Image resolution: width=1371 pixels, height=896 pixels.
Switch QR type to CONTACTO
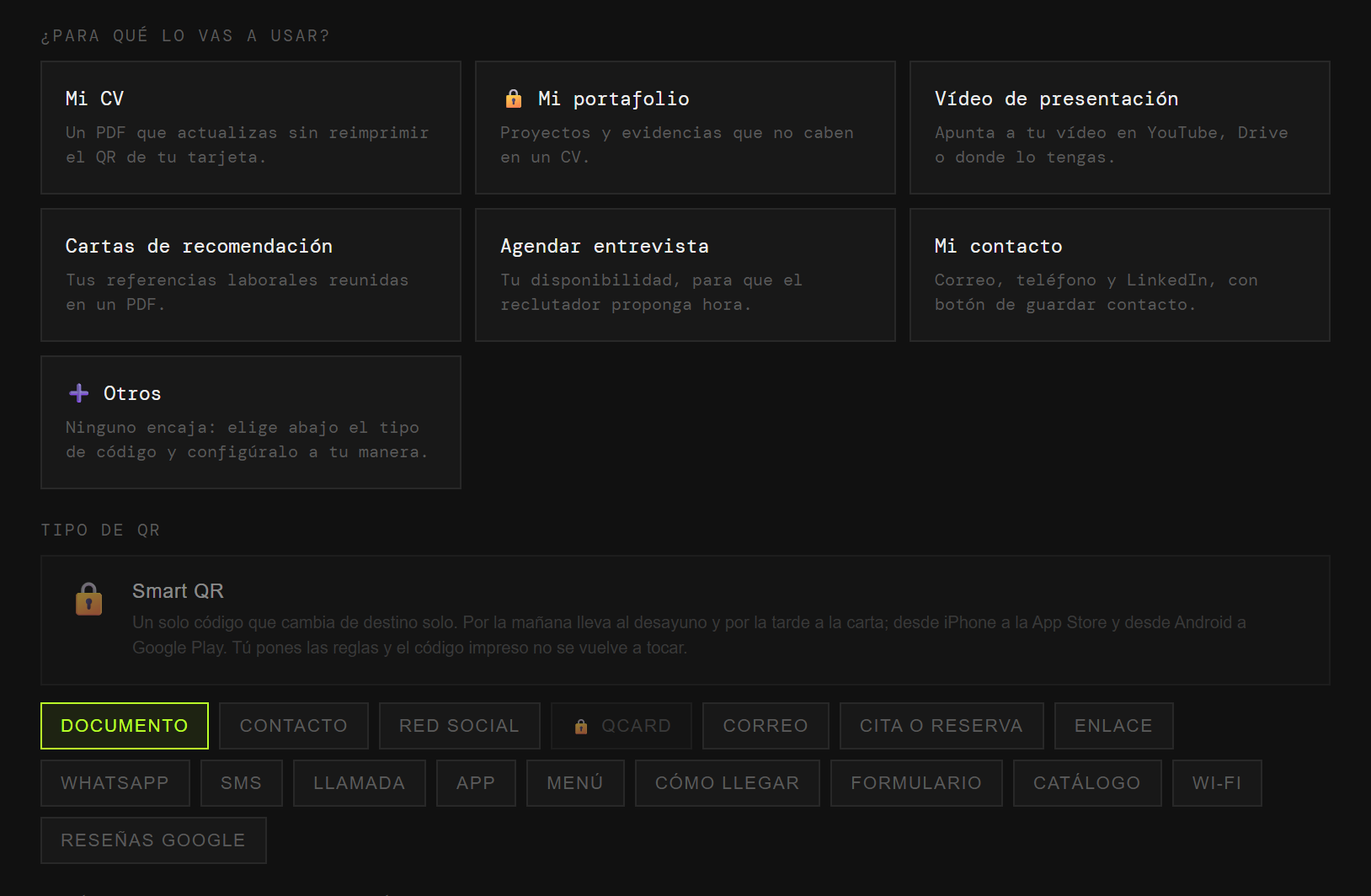294,726
